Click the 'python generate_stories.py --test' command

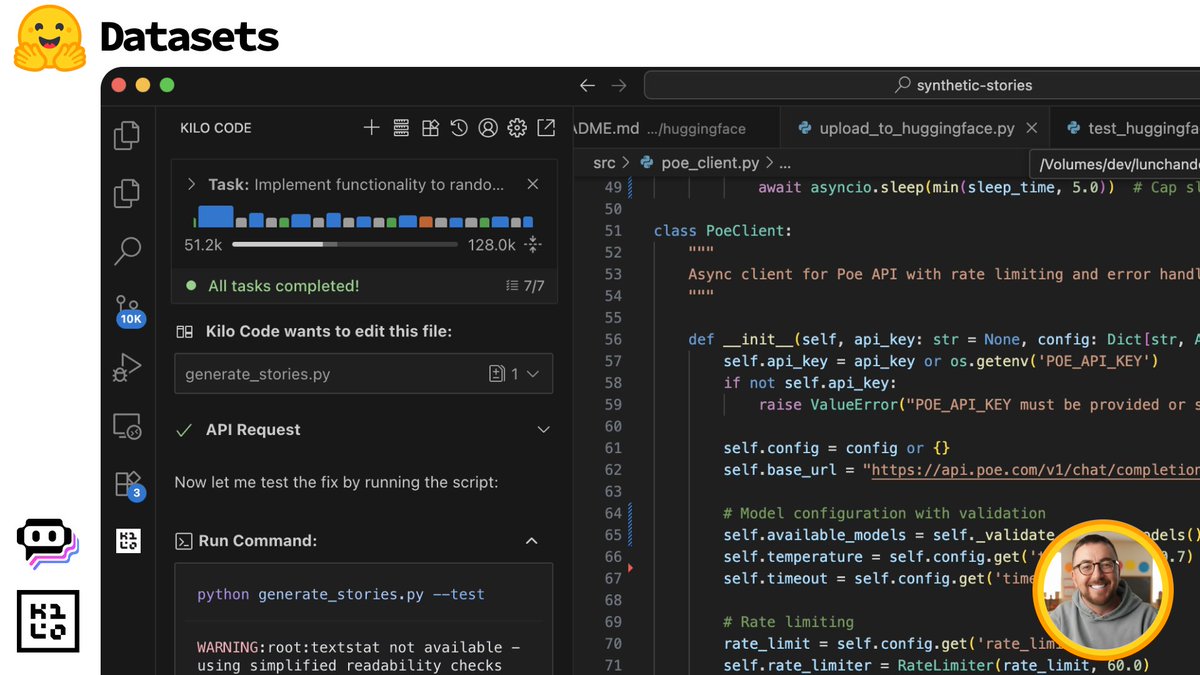(x=340, y=594)
